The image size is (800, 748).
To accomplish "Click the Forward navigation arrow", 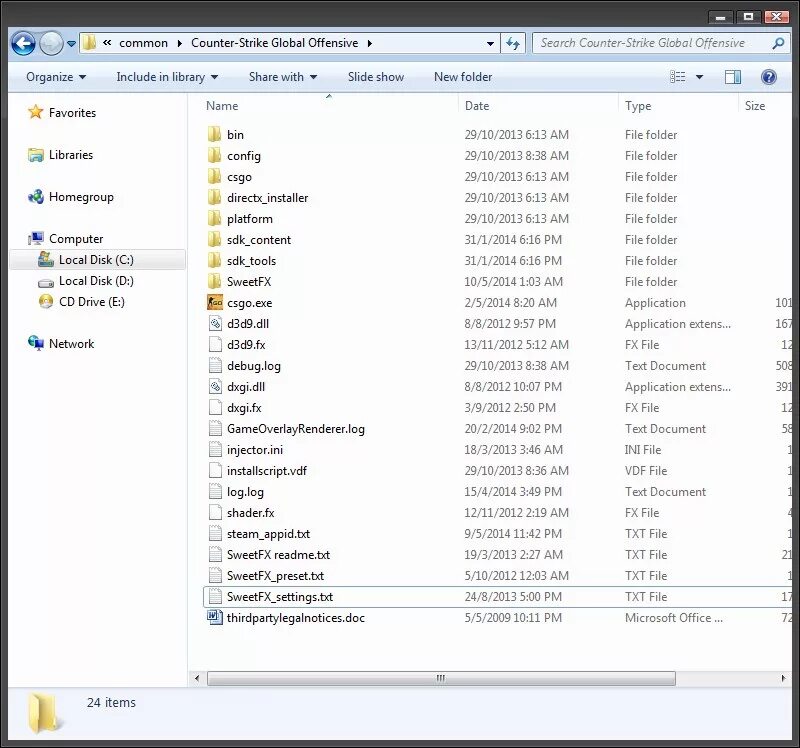I will coord(51,43).
